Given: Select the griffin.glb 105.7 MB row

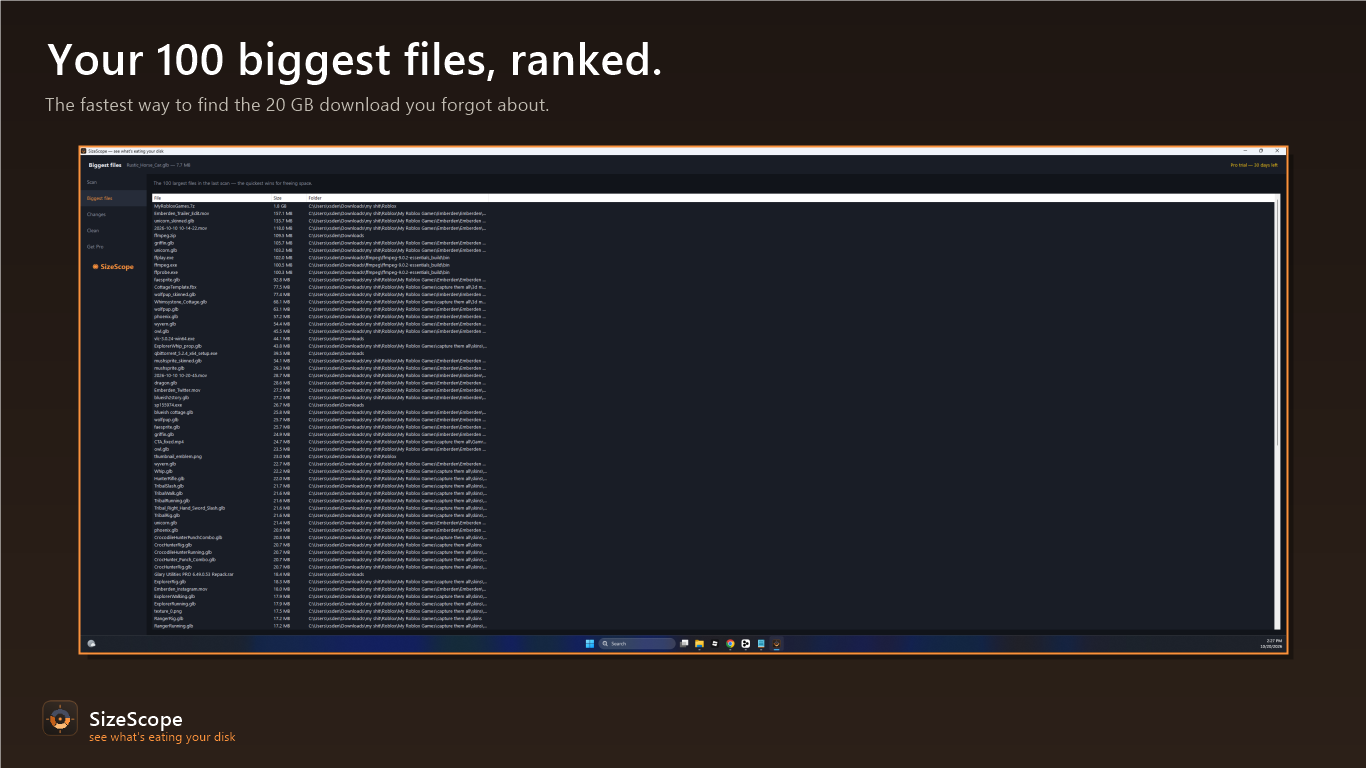Looking at the screenshot, I should pos(713,243).
